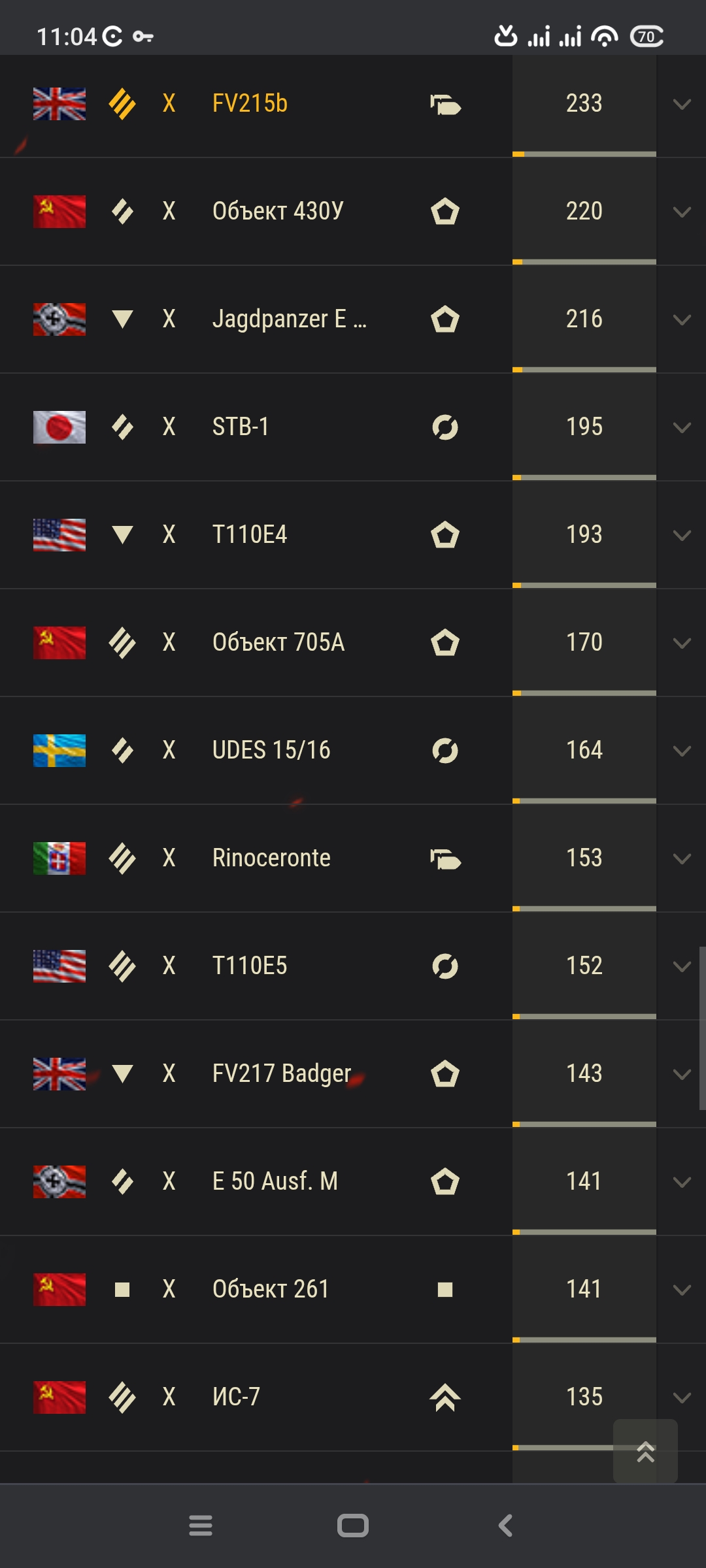Image resolution: width=706 pixels, height=1568 pixels.
Task: Tap the double chevron rank icon on ИС-7 row
Action: 445,1397
